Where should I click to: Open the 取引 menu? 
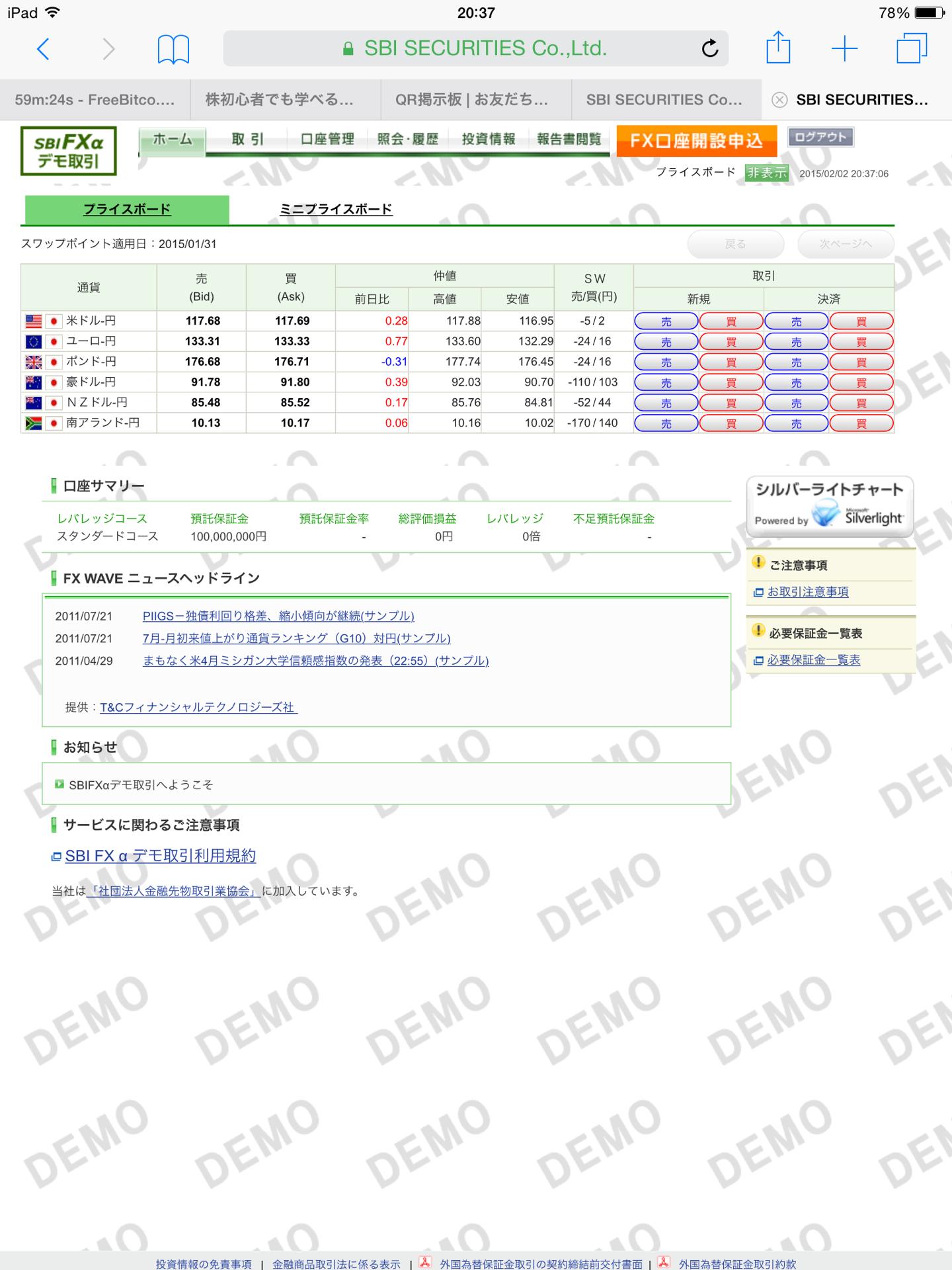coord(248,140)
